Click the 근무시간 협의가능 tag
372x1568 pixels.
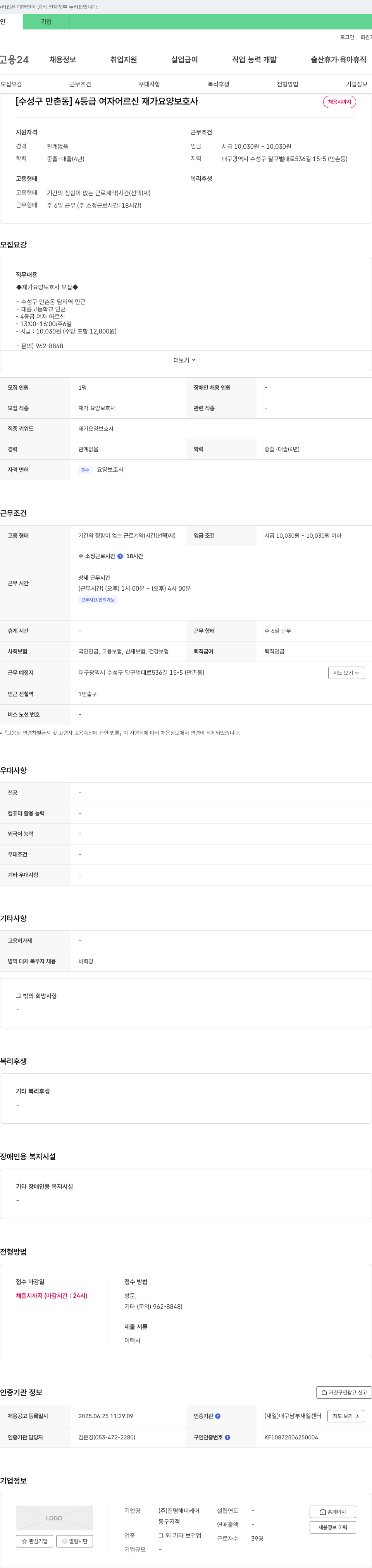[x=98, y=600]
